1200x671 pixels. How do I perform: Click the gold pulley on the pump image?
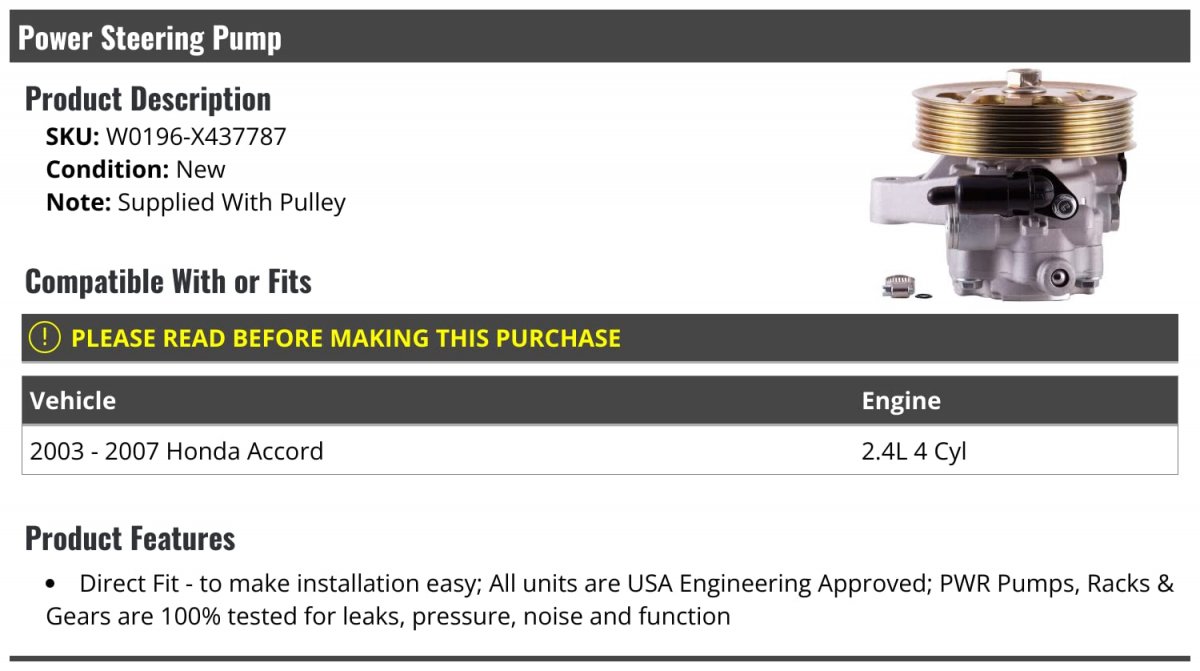[1024, 118]
